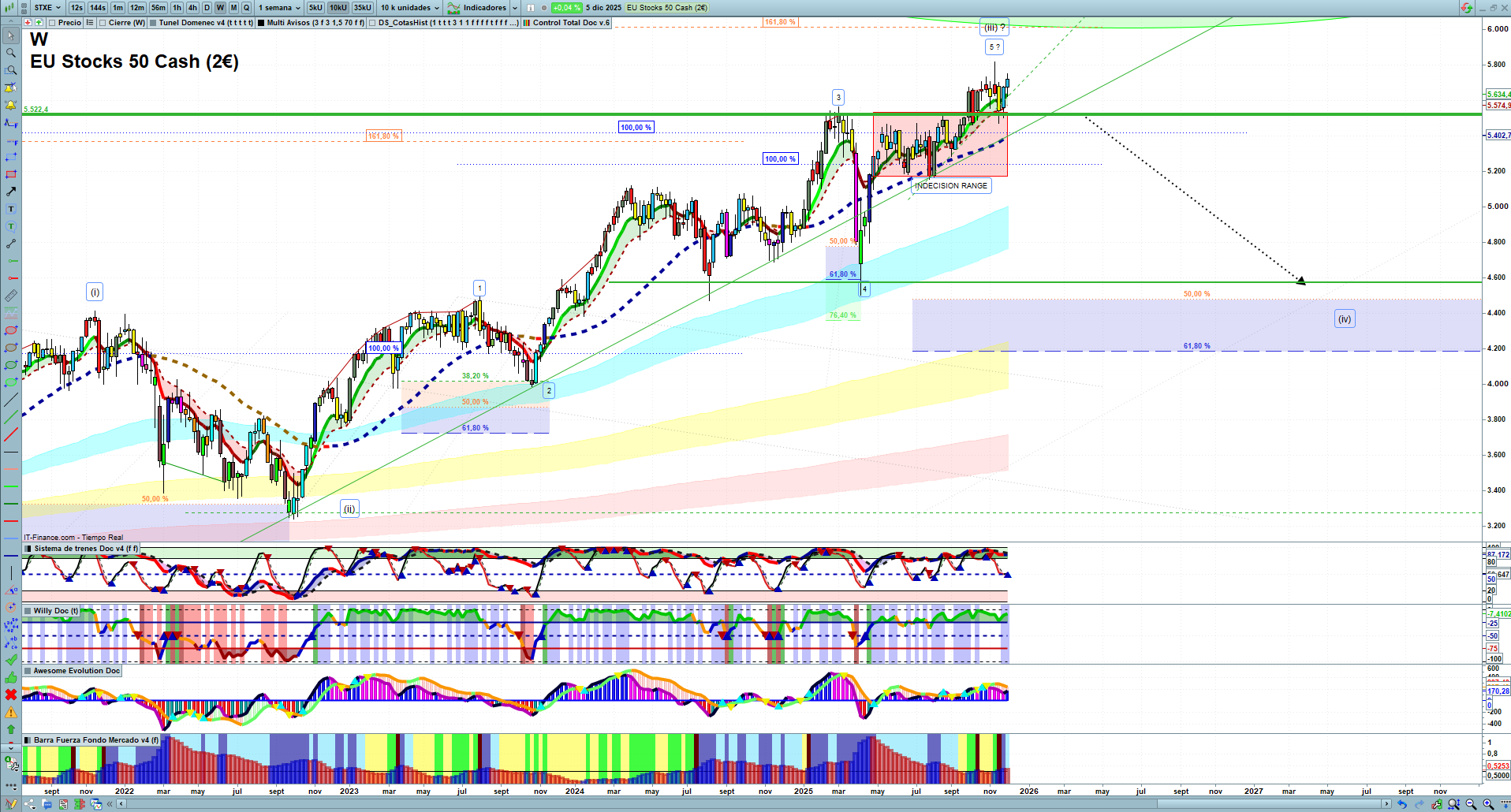Select the magnifier zoom tool in sidebar
This screenshot has height=812, width=1511.
11,53
